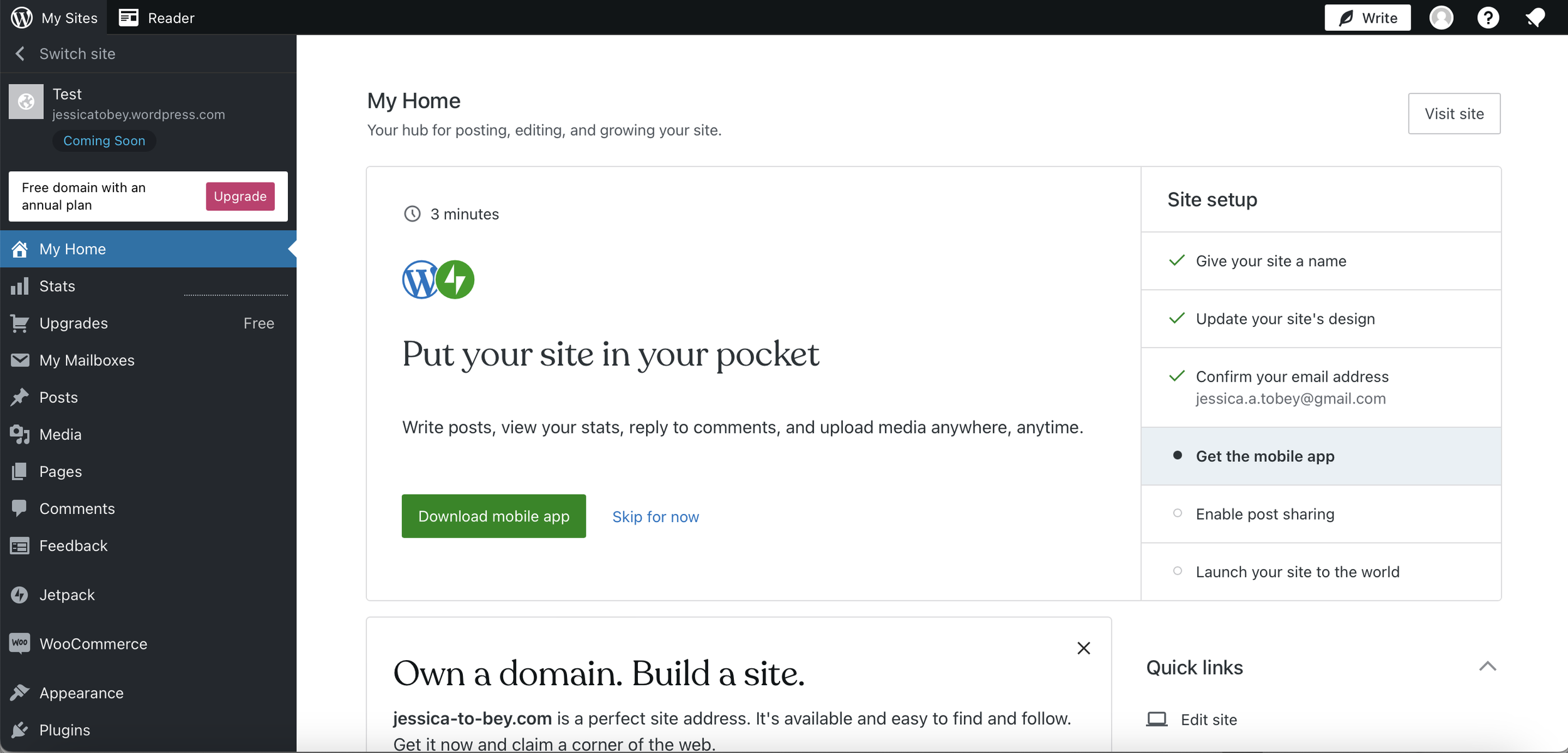Dismiss the Own a domain banner
1568x753 pixels.
click(1084, 648)
